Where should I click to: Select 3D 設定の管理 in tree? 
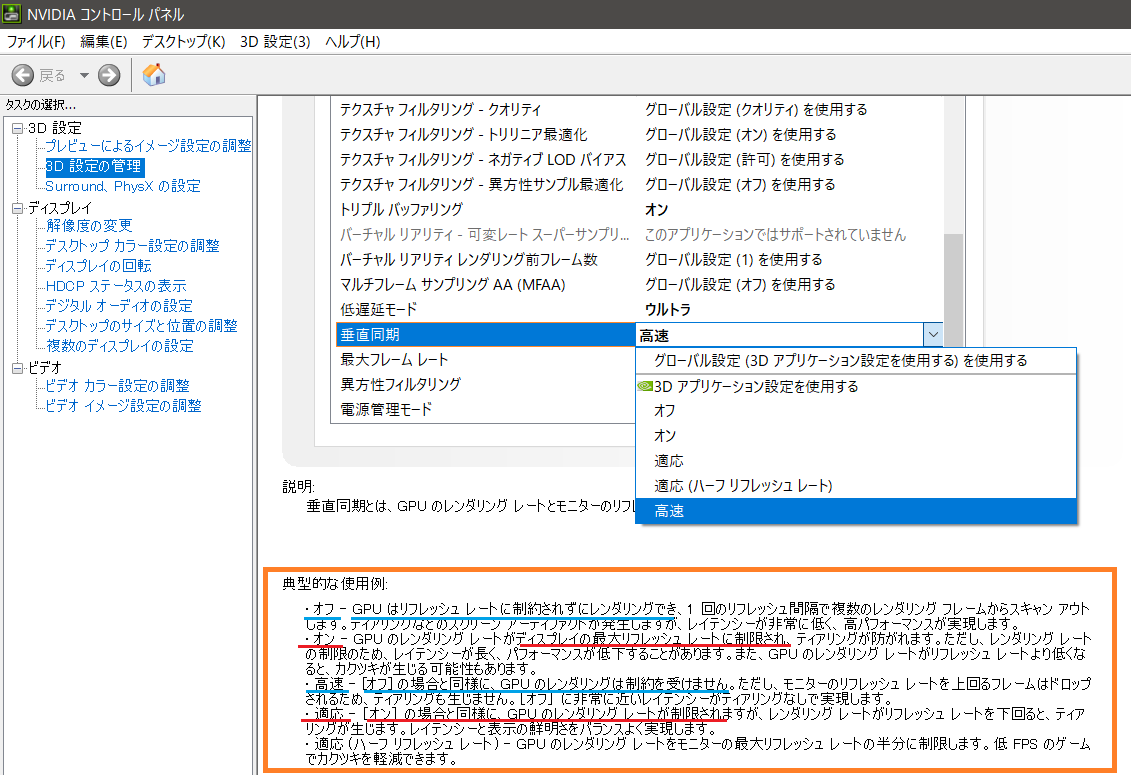pos(94,167)
